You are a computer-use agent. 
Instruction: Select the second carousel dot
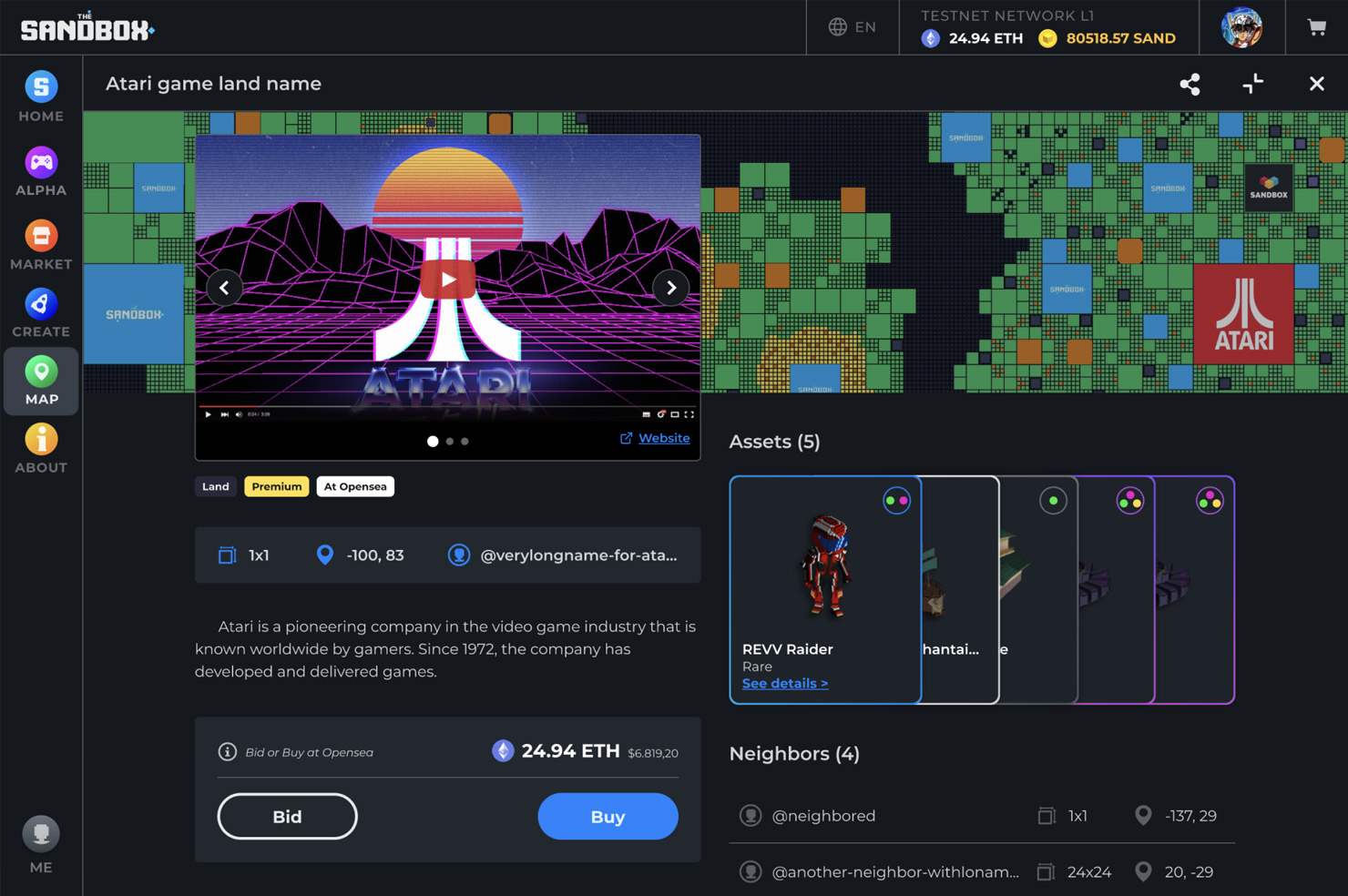click(450, 442)
